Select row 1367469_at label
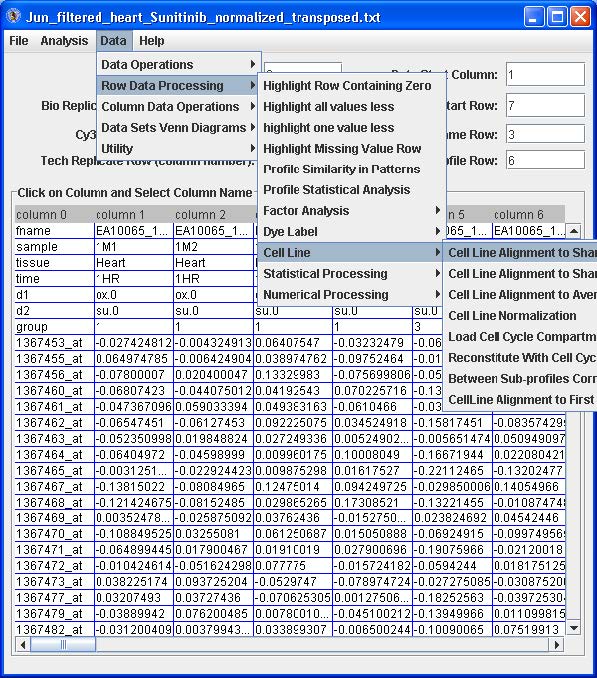Viewport: 597px width, 678px height. tap(54, 518)
